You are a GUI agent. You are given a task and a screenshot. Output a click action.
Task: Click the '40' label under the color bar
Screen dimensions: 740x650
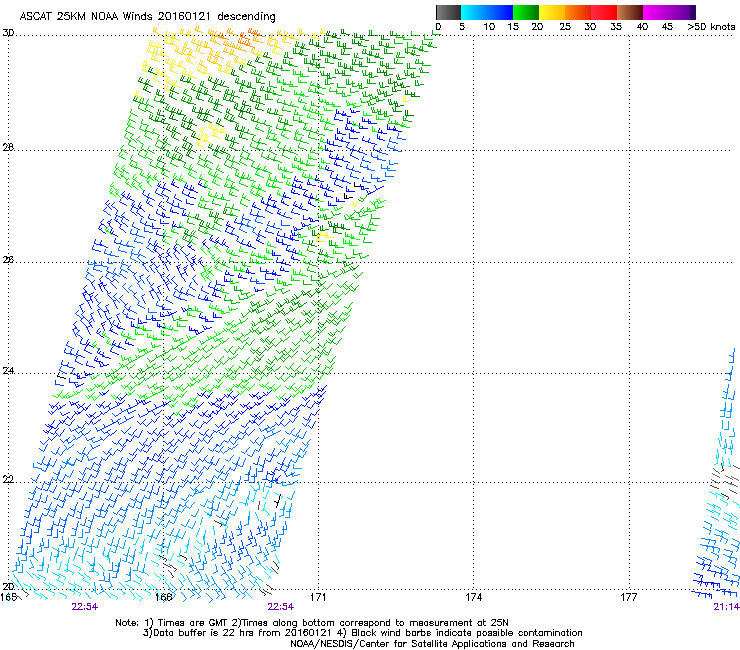coord(642,27)
